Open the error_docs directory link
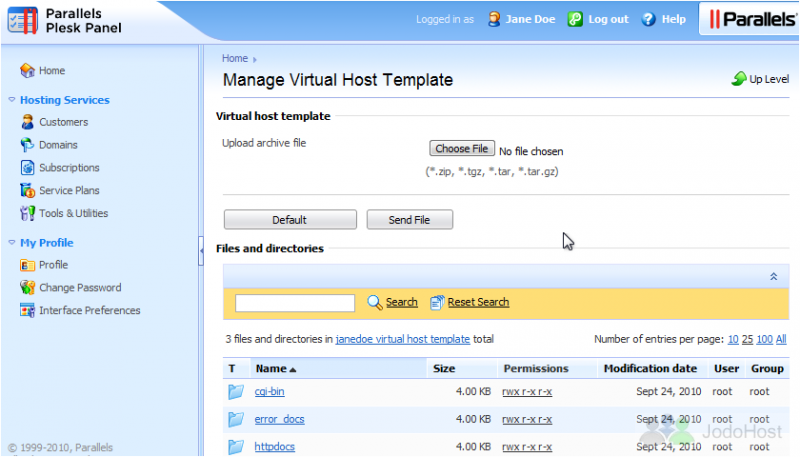The image size is (800, 457). coord(280,419)
